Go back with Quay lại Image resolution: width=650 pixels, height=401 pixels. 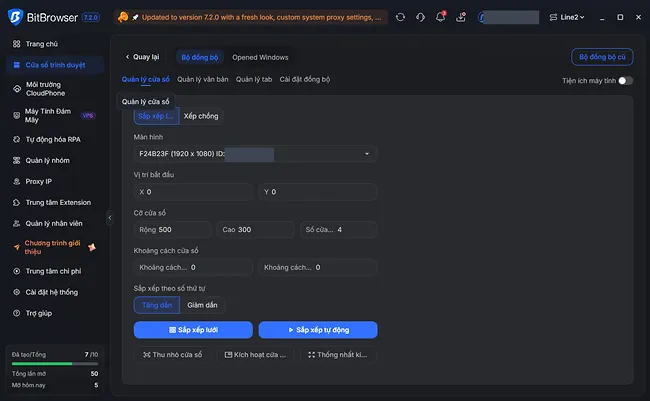coord(142,57)
